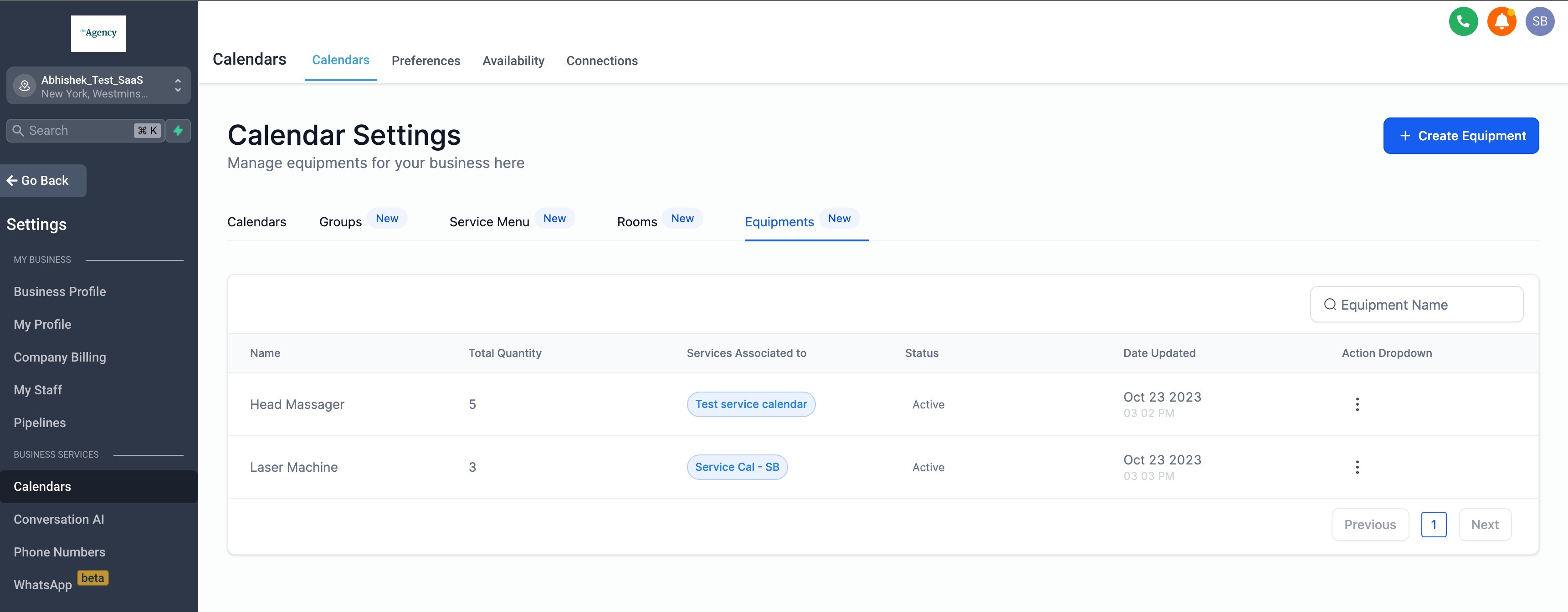This screenshot has width=1568, height=612.
Task: Open the Groups tab
Action: (340, 222)
